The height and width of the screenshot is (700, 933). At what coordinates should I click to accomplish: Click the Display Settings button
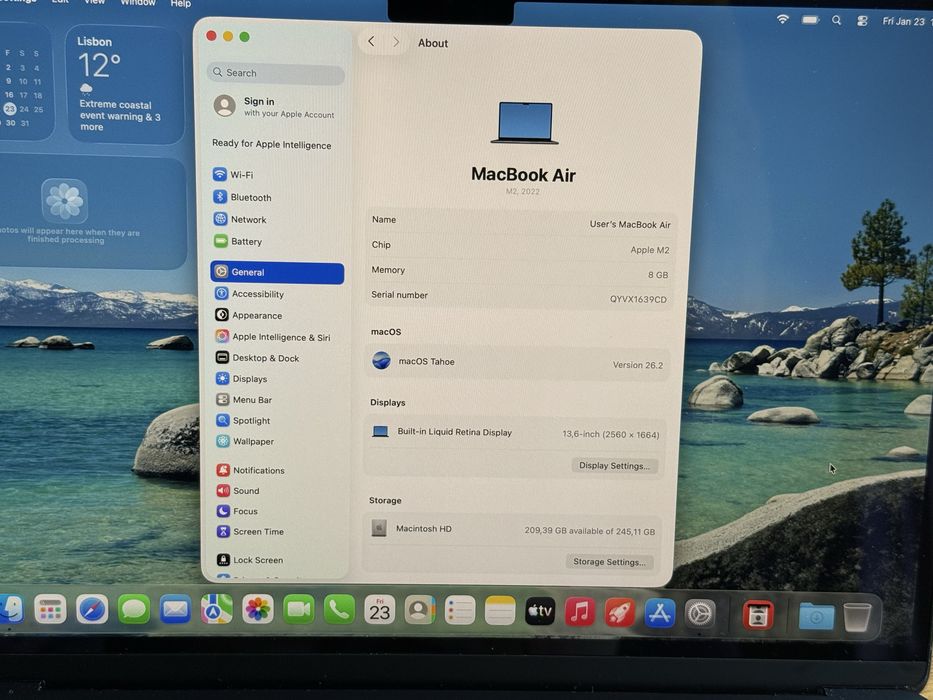(x=615, y=465)
